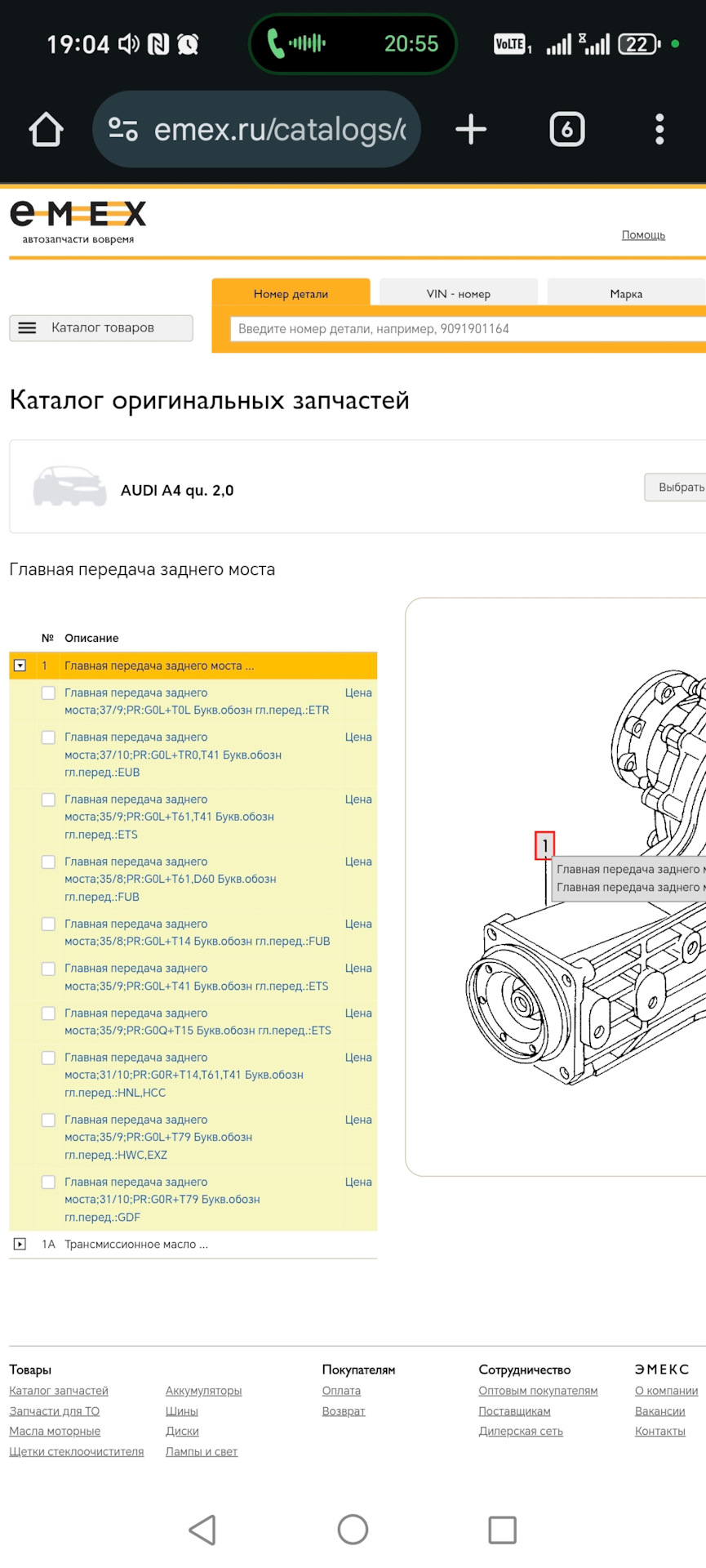This screenshot has height=1568, width=706.
Task: Open Оптовым покупателям footer link
Action: [x=538, y=1391]
